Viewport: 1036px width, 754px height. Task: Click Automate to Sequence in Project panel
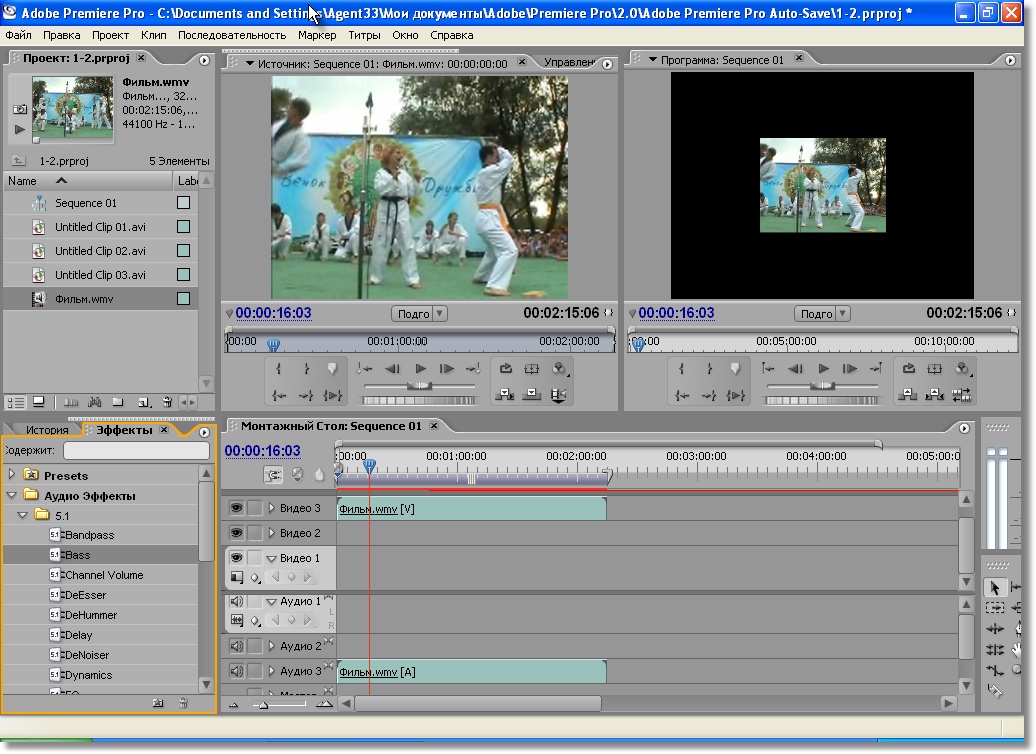coord(71,402)
